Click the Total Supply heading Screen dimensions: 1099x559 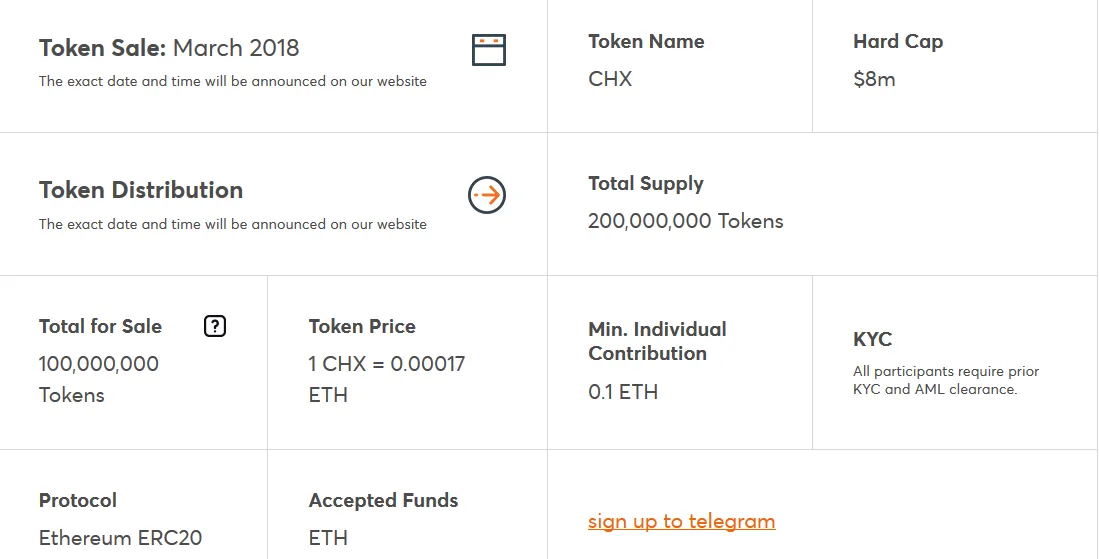[646, 184]
